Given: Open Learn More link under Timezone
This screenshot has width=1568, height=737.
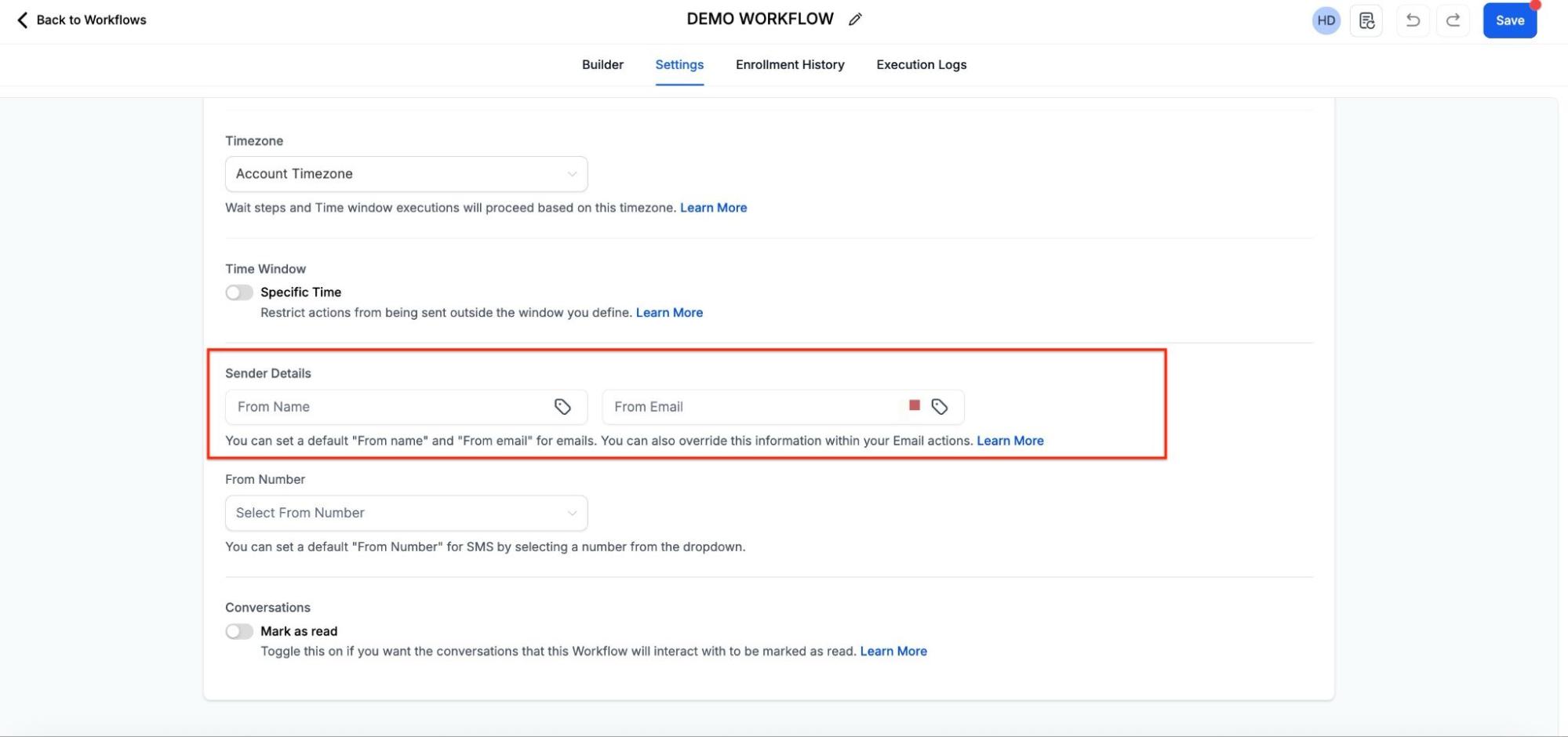Looking at the screenshot, I should pyautogui.click(x=713, y=208).
